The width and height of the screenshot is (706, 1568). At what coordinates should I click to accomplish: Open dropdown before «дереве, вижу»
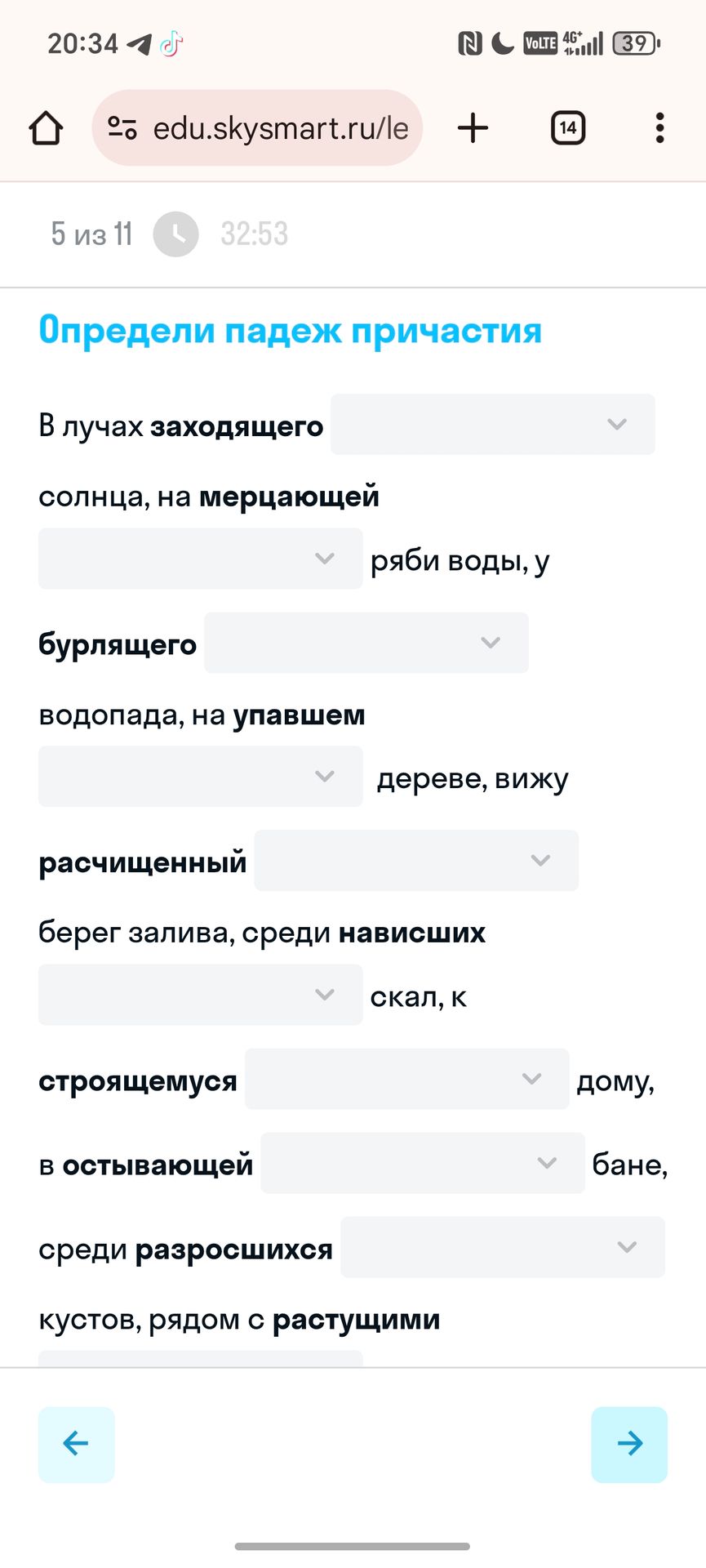point(200,777)
